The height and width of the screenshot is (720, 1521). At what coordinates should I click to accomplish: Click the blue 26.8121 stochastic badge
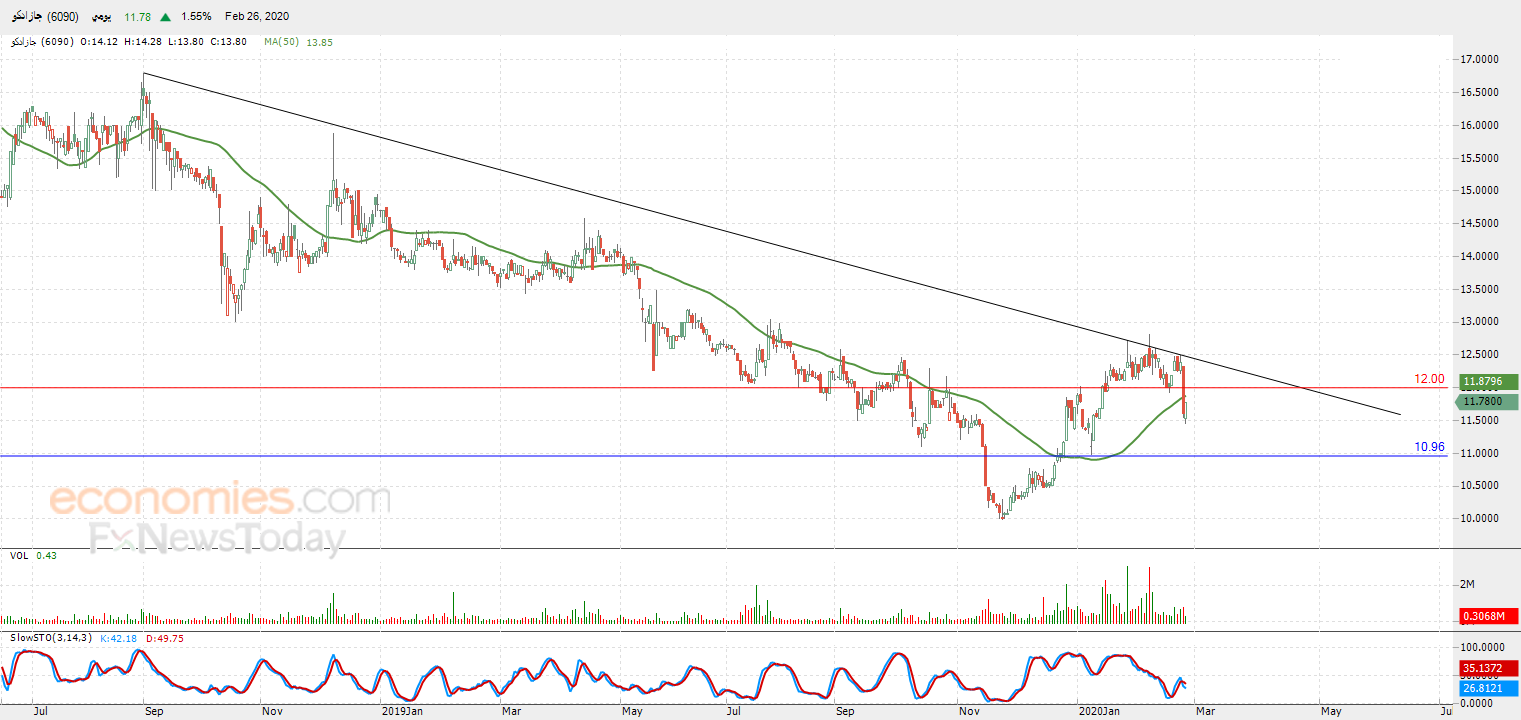tap(1489, 688)
